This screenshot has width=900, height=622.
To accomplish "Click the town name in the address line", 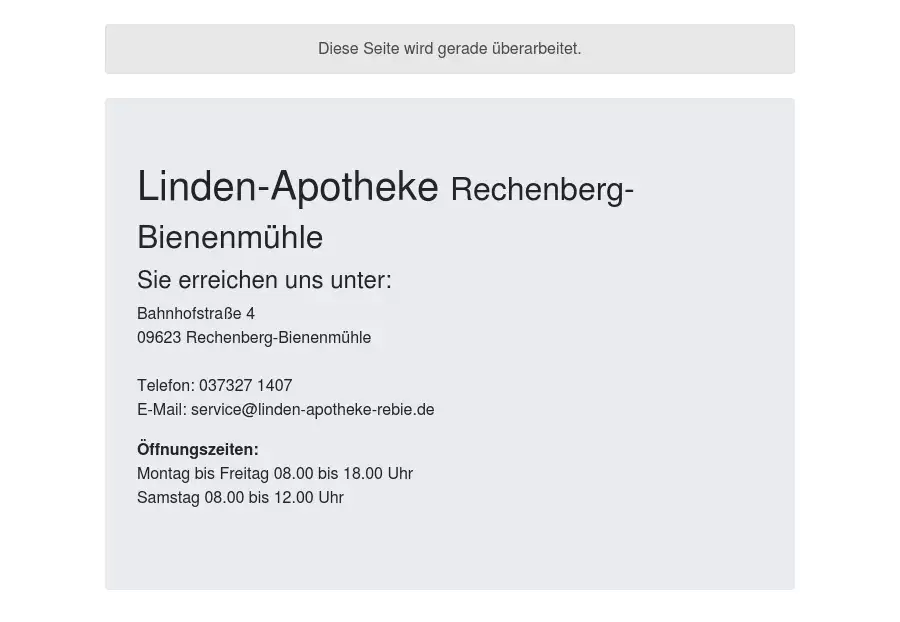I will pos(278,338).
